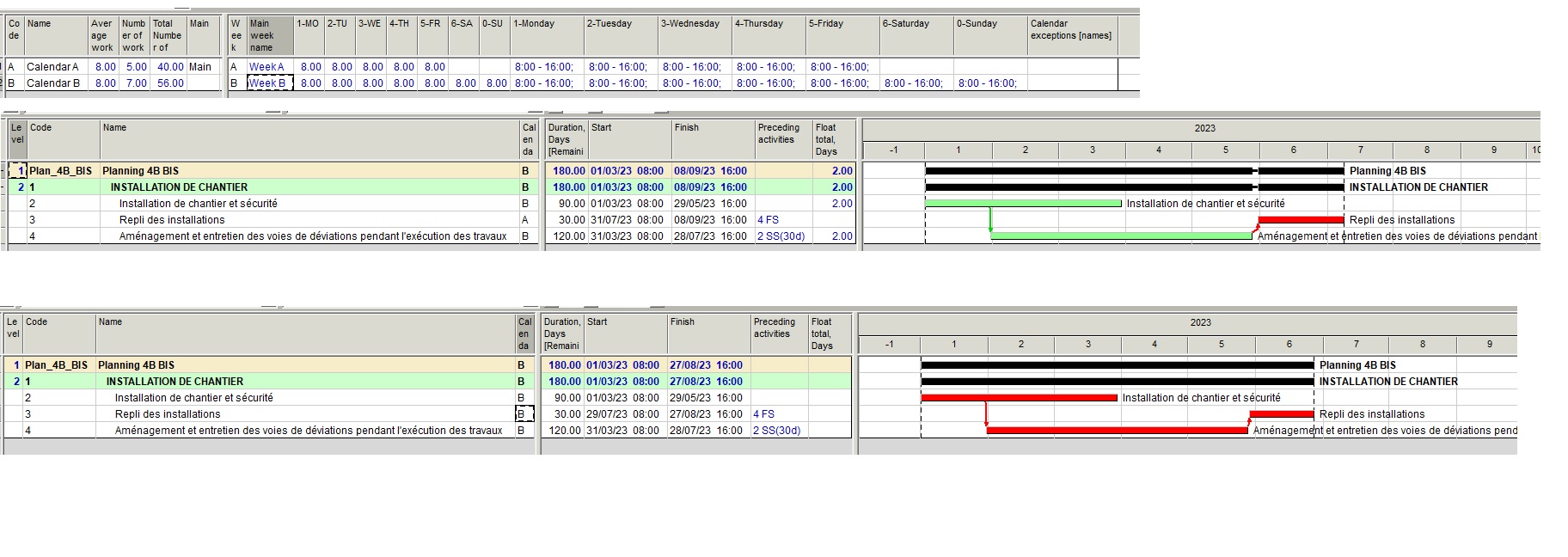1568x557 pixels.
Task: Click the 56.00 total hours cell for Calendar B
Action: [169, 83]
